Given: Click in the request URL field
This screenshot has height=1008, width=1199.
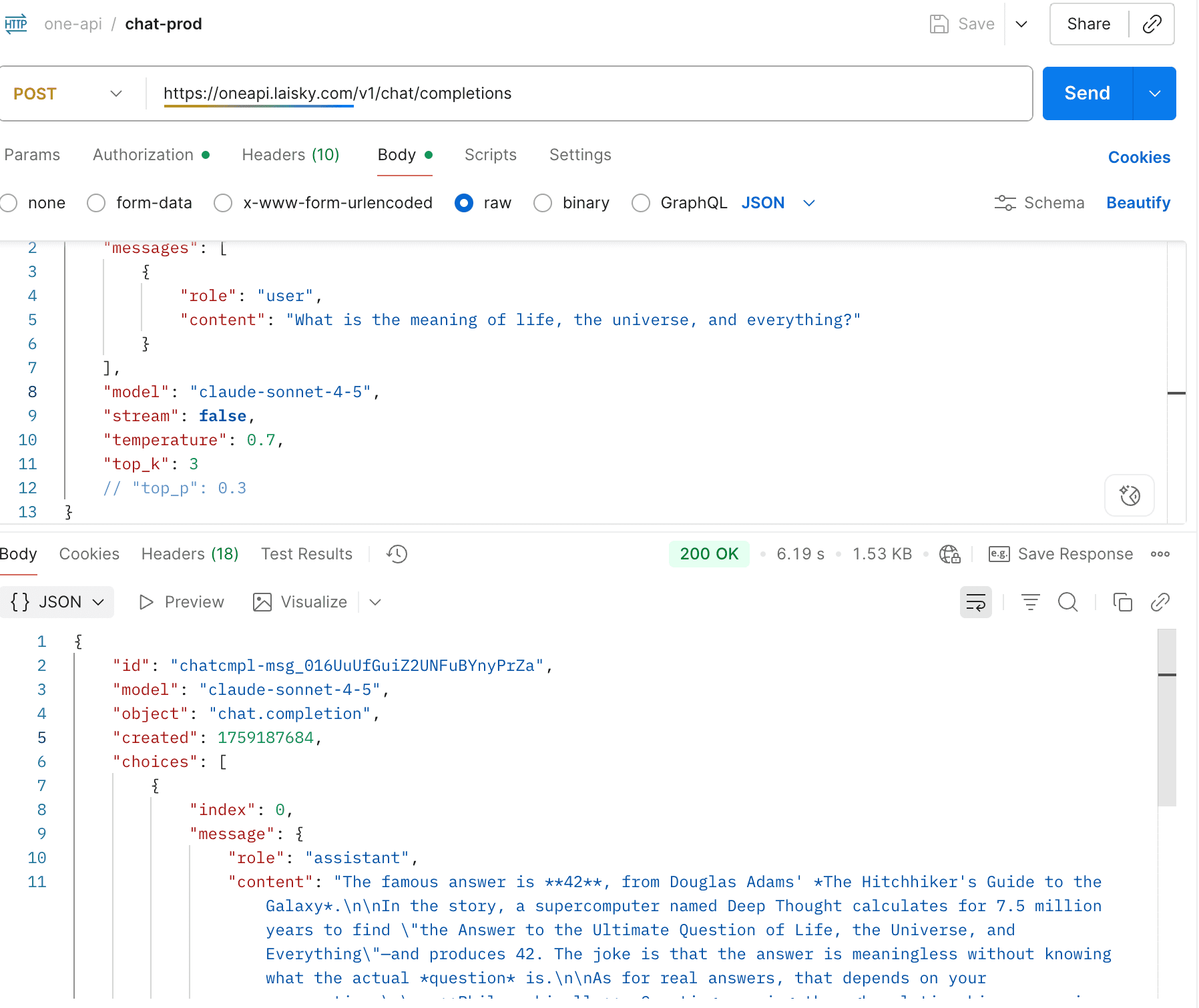Looking at the screenshot, I should click(587, 94).
